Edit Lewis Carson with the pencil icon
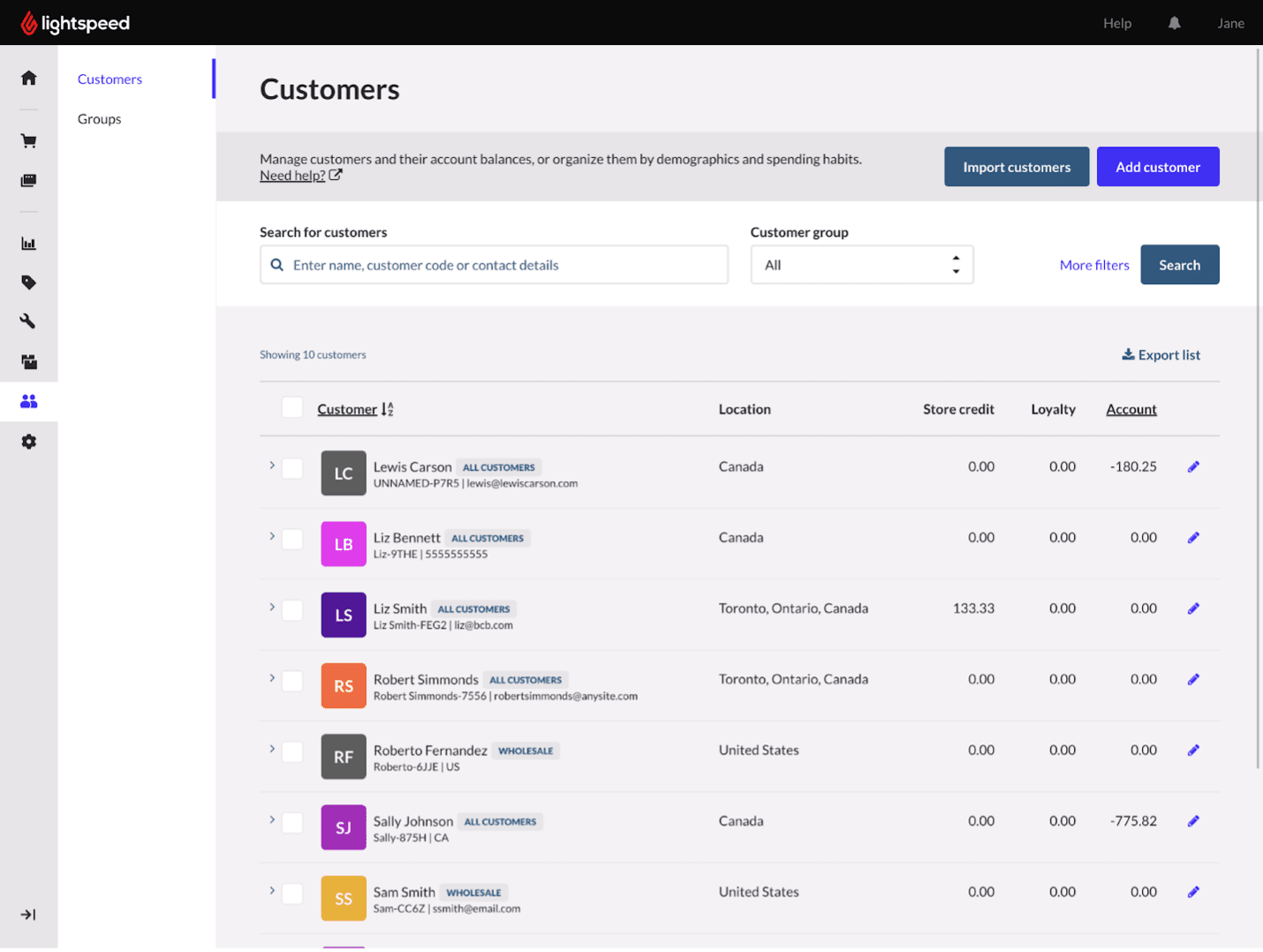This screenshot has width=1263, height=952. click(x=1193, y=466)
